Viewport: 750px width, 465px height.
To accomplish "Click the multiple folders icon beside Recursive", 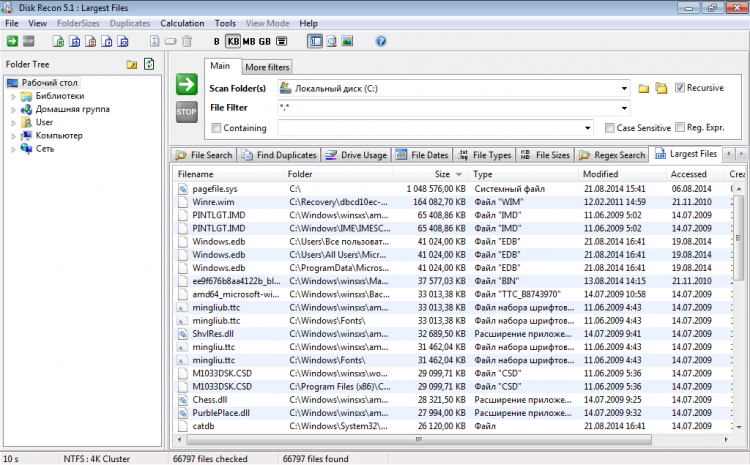I will pyautogui.click(x=661, y=88).
